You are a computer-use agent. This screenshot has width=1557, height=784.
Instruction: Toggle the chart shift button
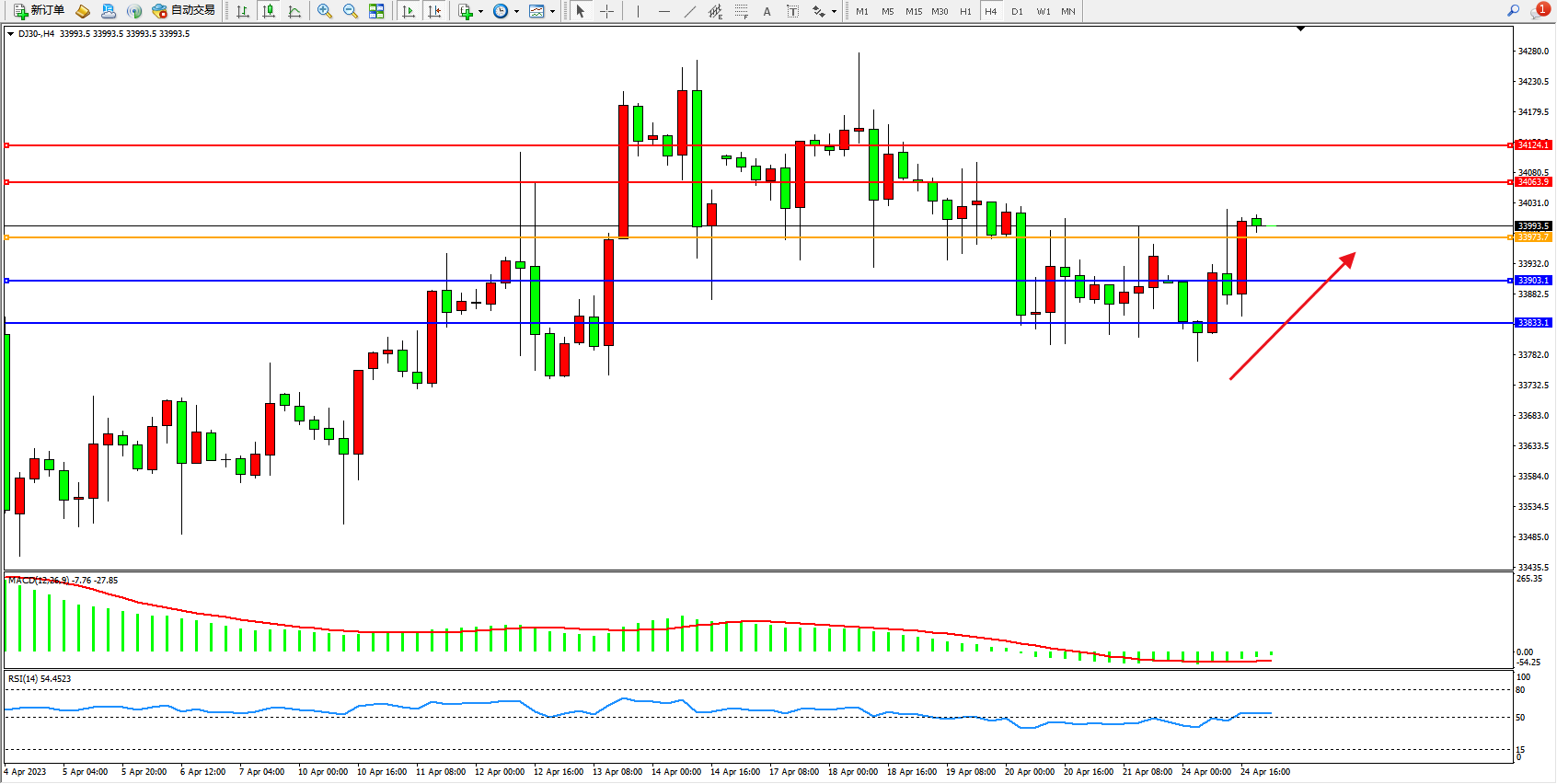434,11
